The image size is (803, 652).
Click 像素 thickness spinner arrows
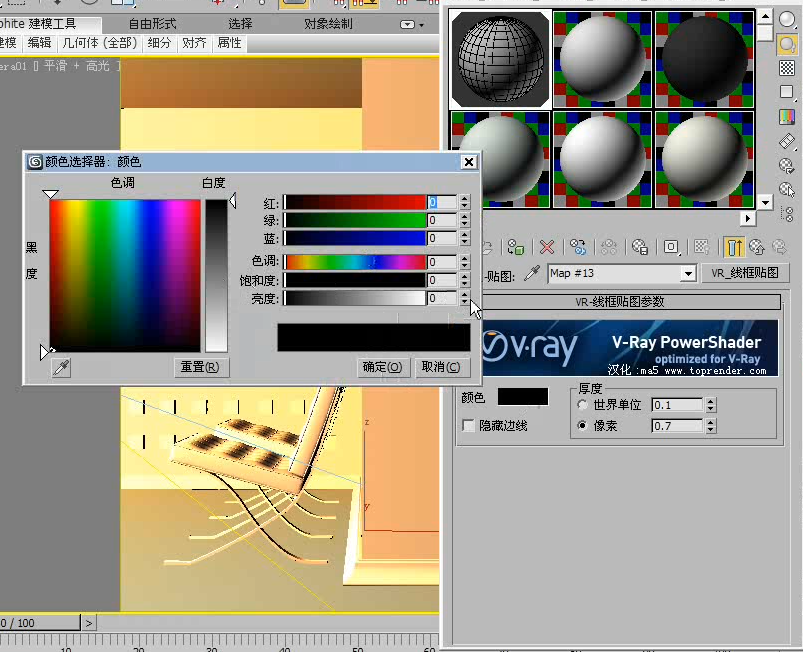(710, 426)
